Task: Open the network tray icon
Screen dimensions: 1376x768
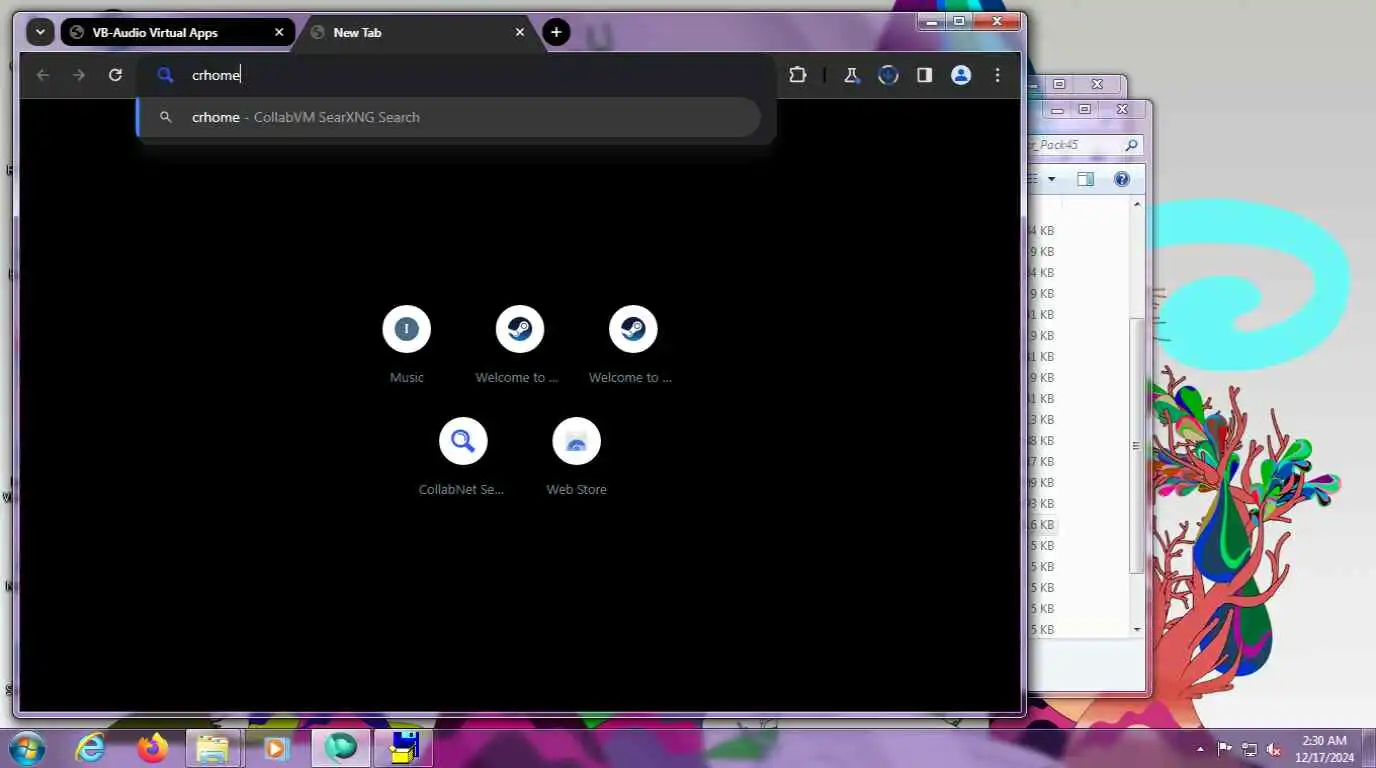Action: [1249, 749]
